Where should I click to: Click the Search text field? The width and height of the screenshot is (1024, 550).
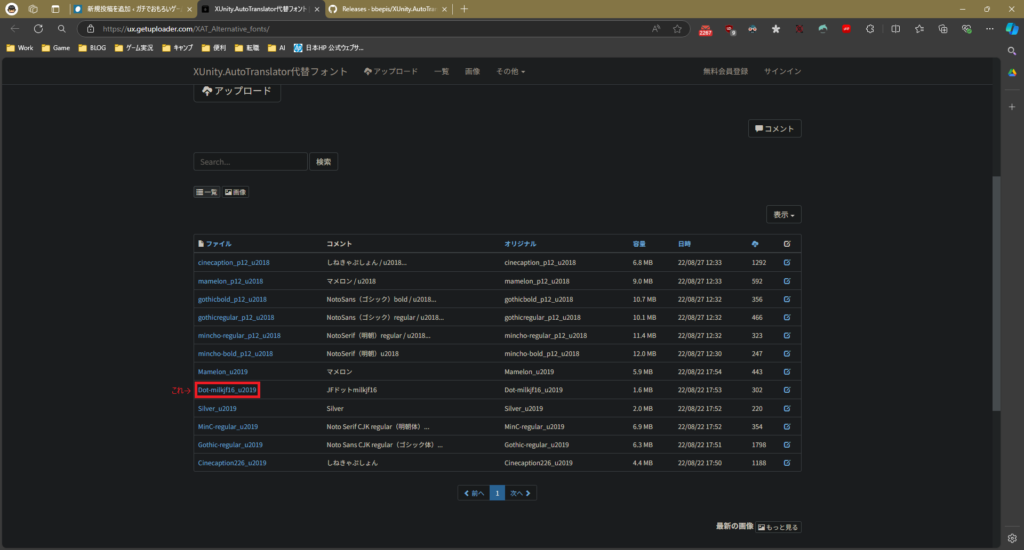[250, 162]
